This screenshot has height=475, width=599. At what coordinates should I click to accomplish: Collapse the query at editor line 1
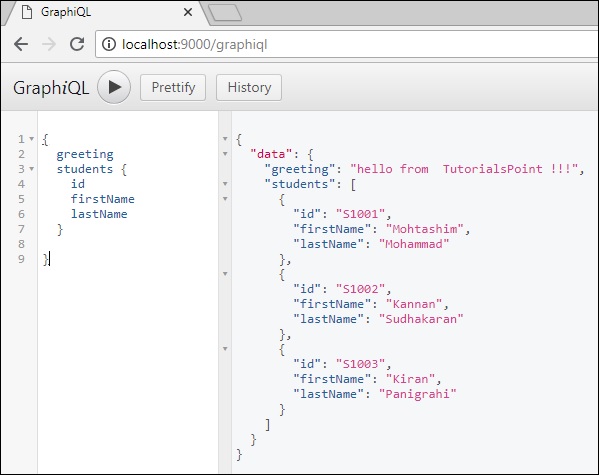32,139
